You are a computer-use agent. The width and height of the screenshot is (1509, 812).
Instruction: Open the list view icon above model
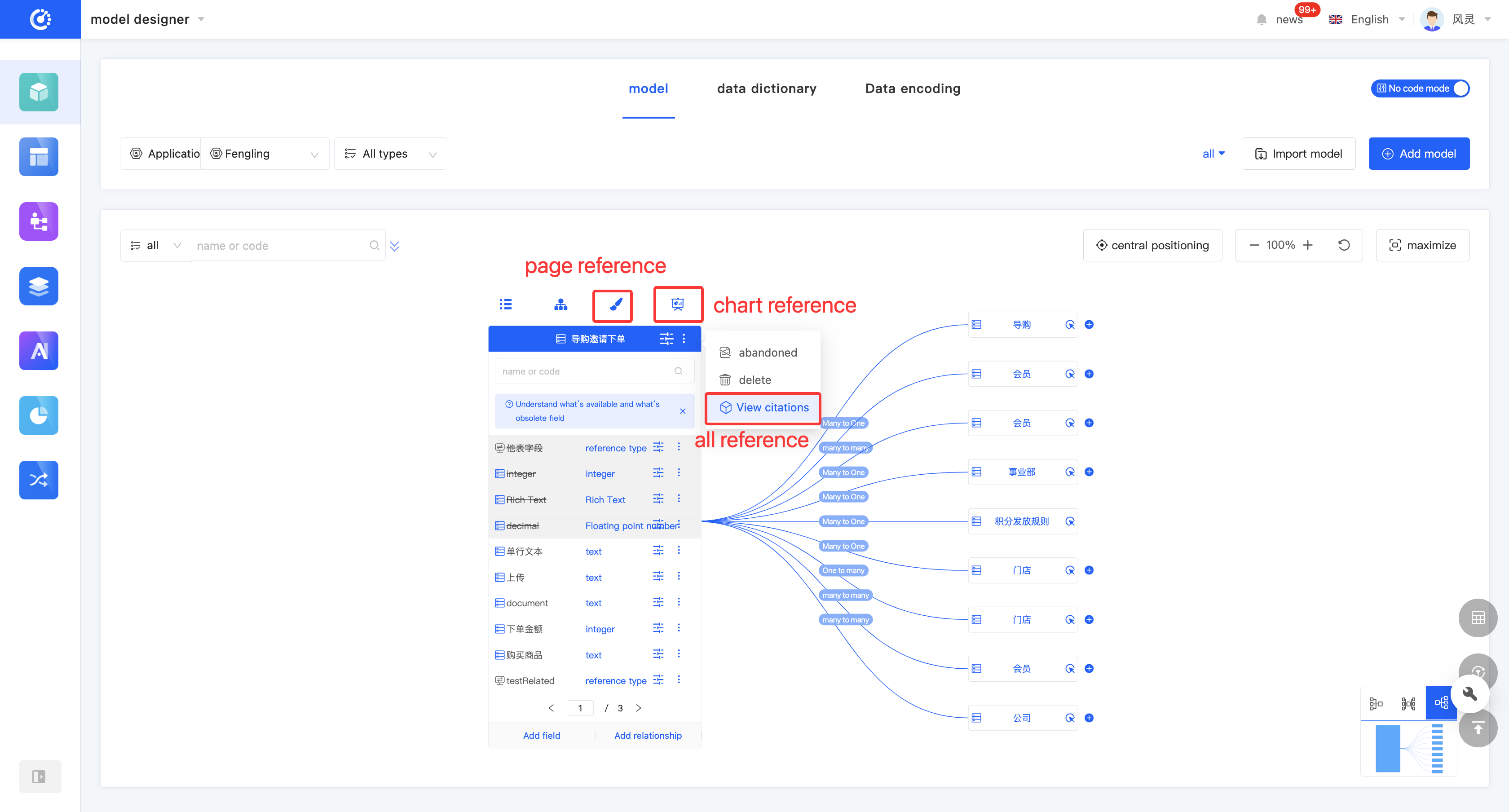click(506, 304)
